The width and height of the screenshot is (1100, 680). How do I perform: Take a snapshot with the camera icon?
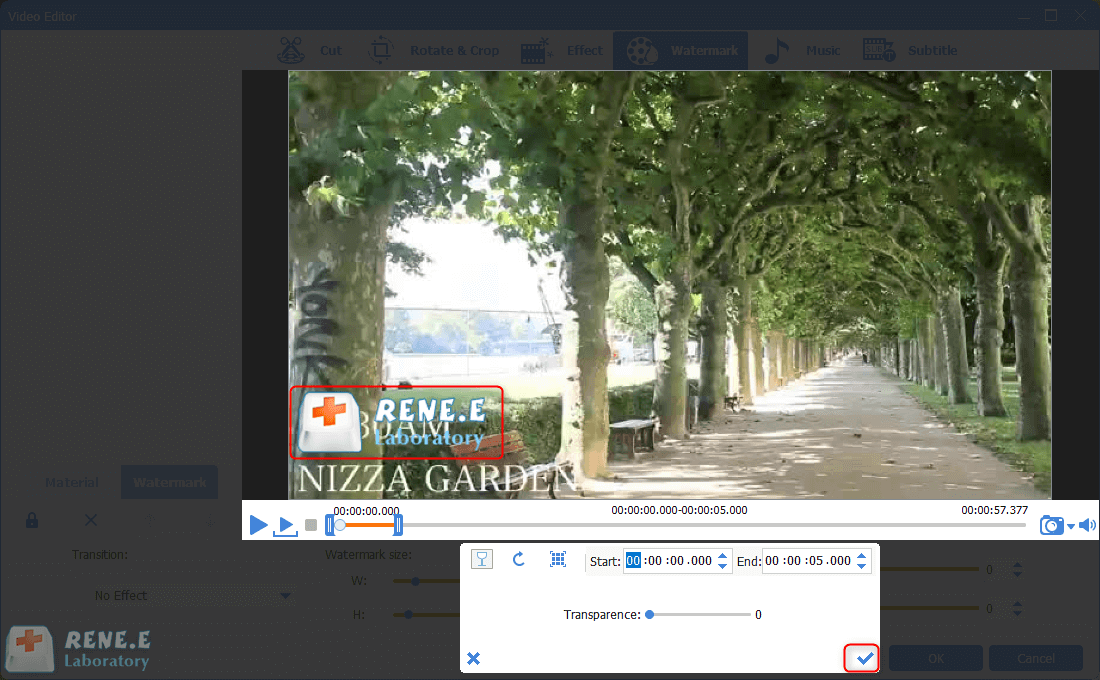(1051, 525)
